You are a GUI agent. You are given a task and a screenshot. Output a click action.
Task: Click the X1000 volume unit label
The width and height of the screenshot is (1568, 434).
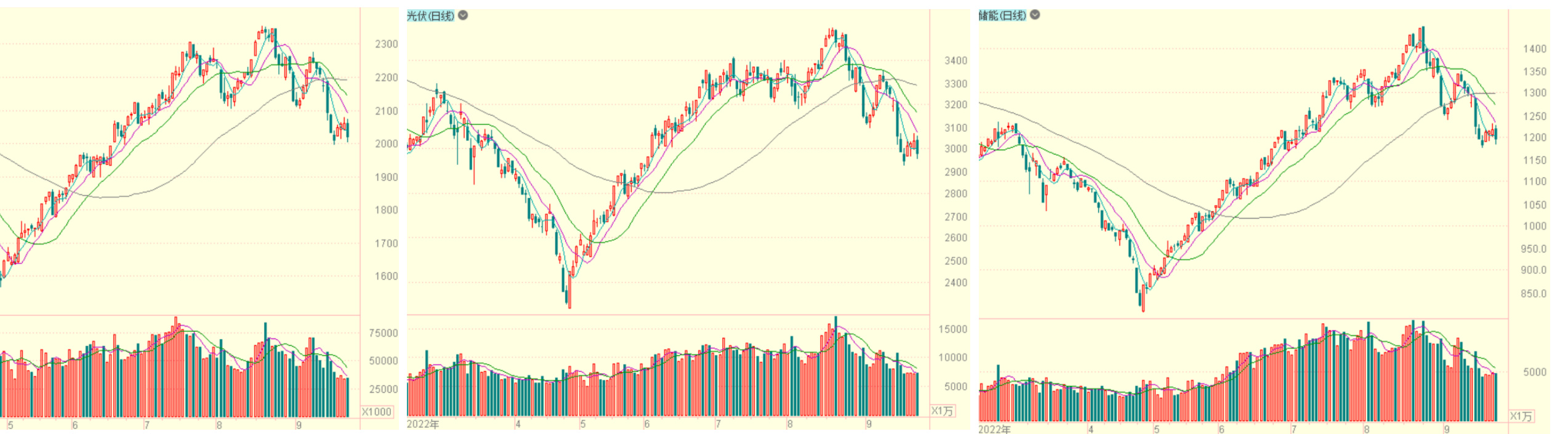coord(377,412)
